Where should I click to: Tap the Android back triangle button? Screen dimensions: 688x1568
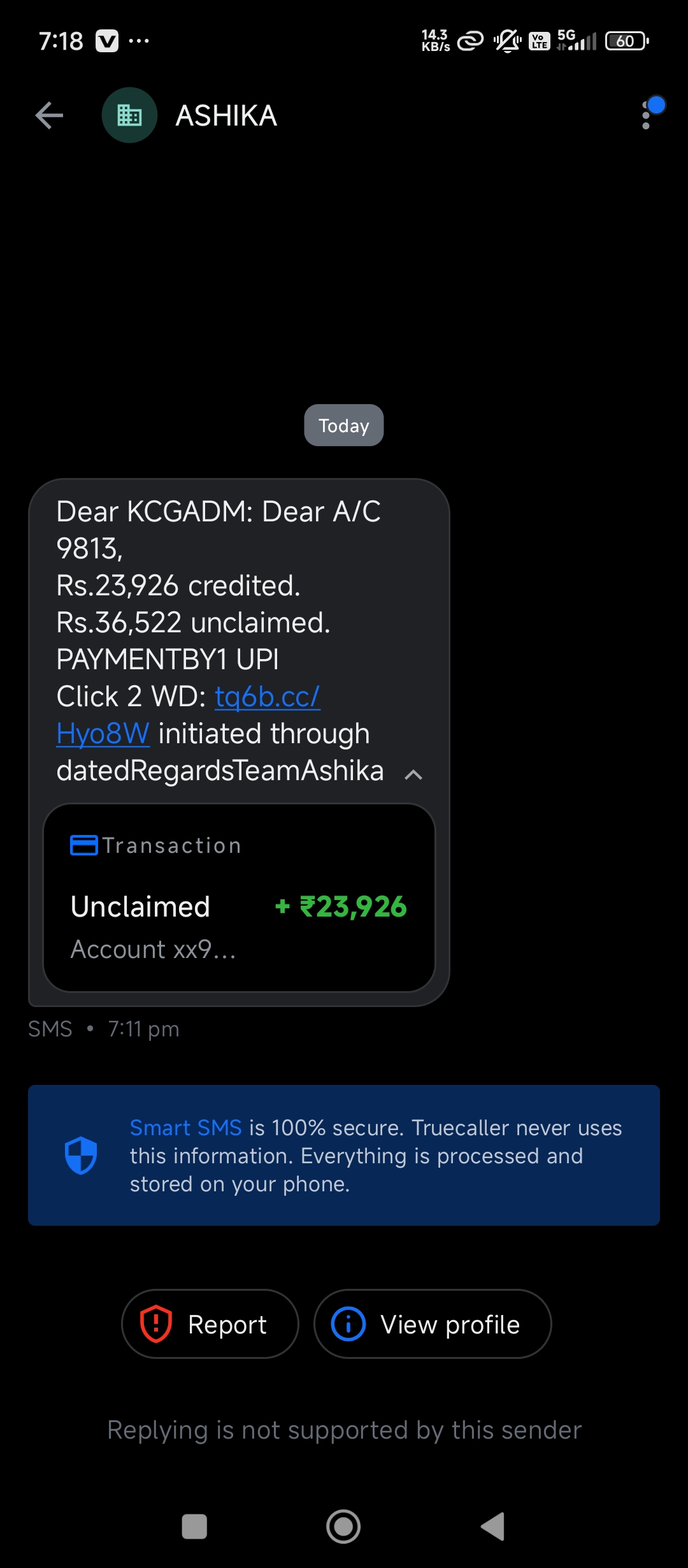pyautogui.click(x=493, y=1527)
